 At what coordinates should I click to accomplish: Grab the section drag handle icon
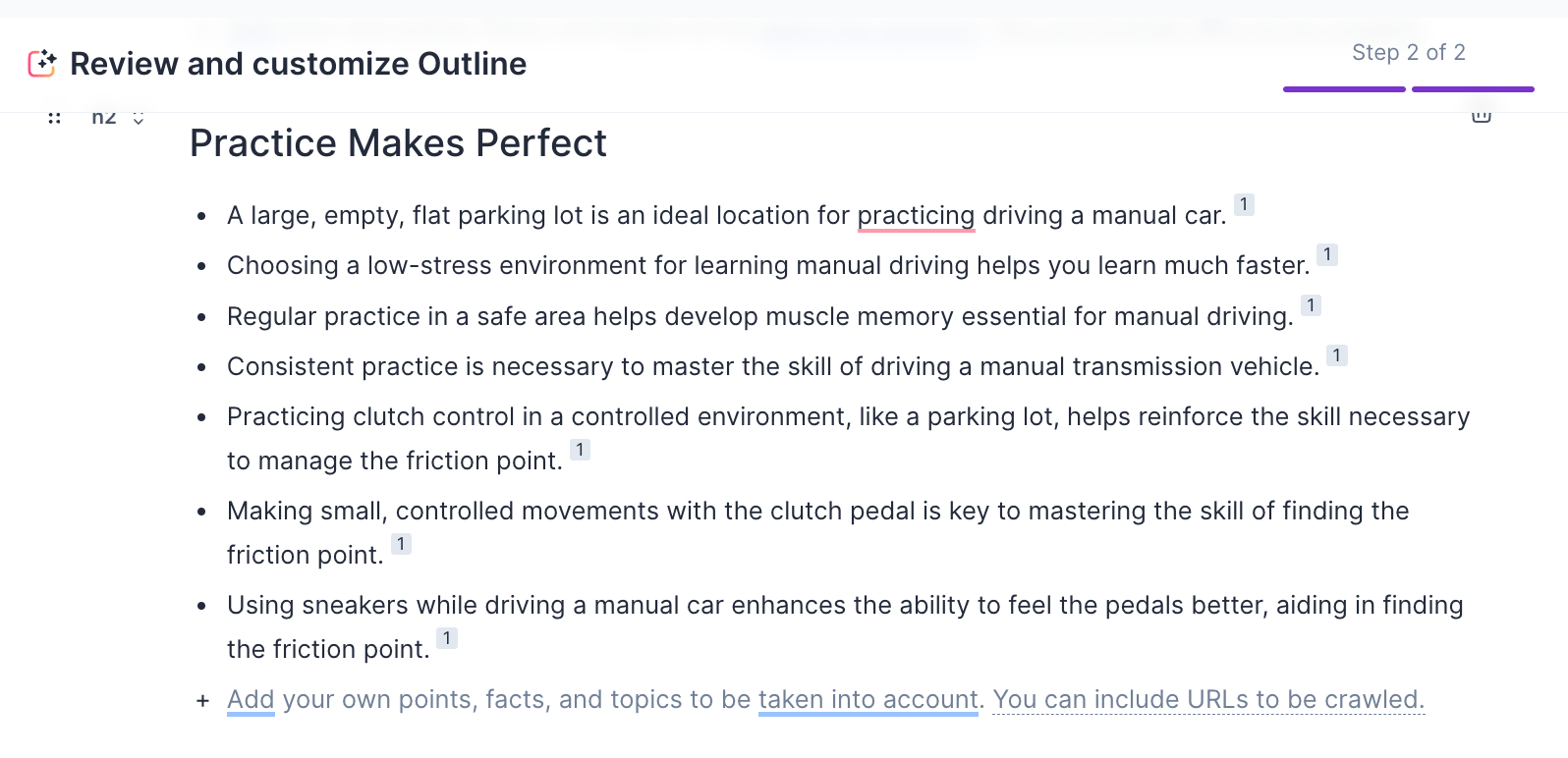(55, 118)
